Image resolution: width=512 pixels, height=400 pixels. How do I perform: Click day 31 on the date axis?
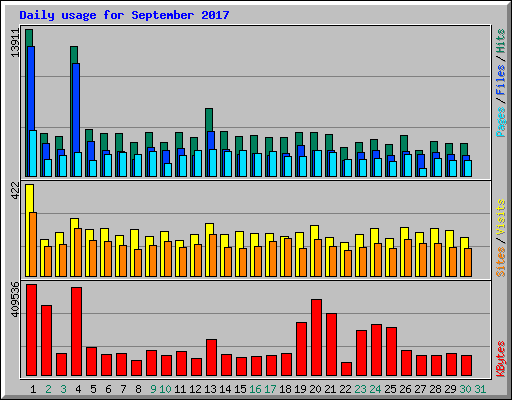pyautogui.click(x=480, y=389)
